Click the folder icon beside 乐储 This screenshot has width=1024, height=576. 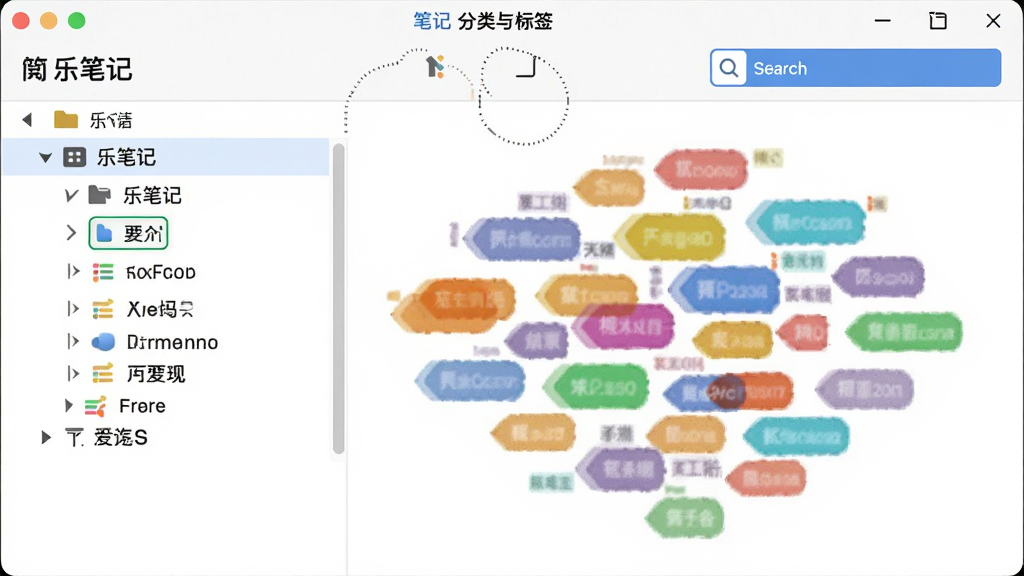[x=66, y=120]
